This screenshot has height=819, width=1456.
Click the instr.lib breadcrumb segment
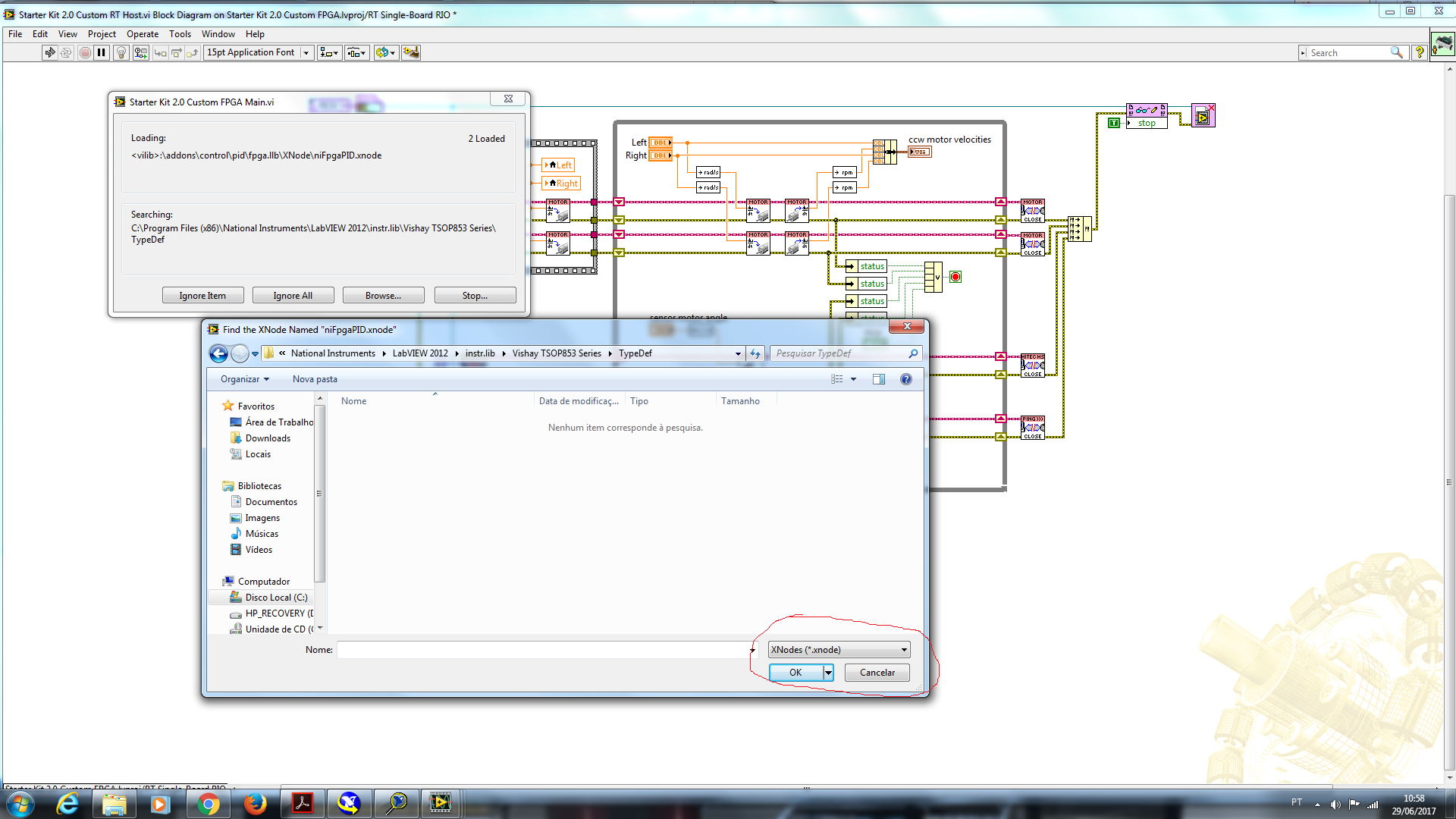point(480,353)
